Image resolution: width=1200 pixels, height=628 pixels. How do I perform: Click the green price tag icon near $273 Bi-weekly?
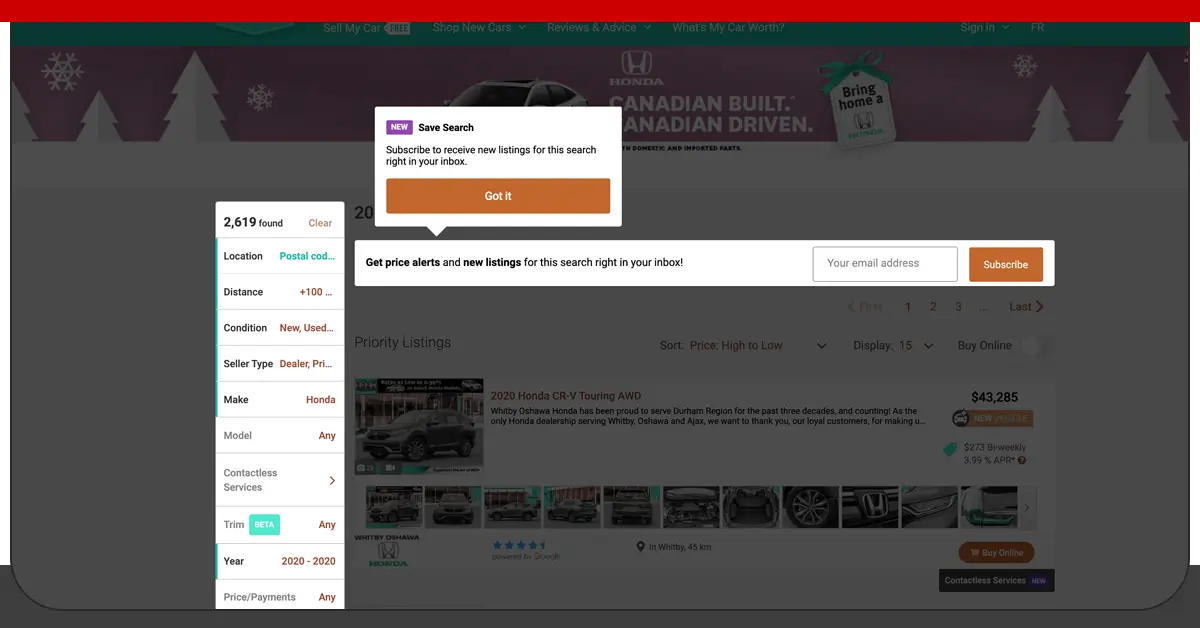tap(951, 449)
